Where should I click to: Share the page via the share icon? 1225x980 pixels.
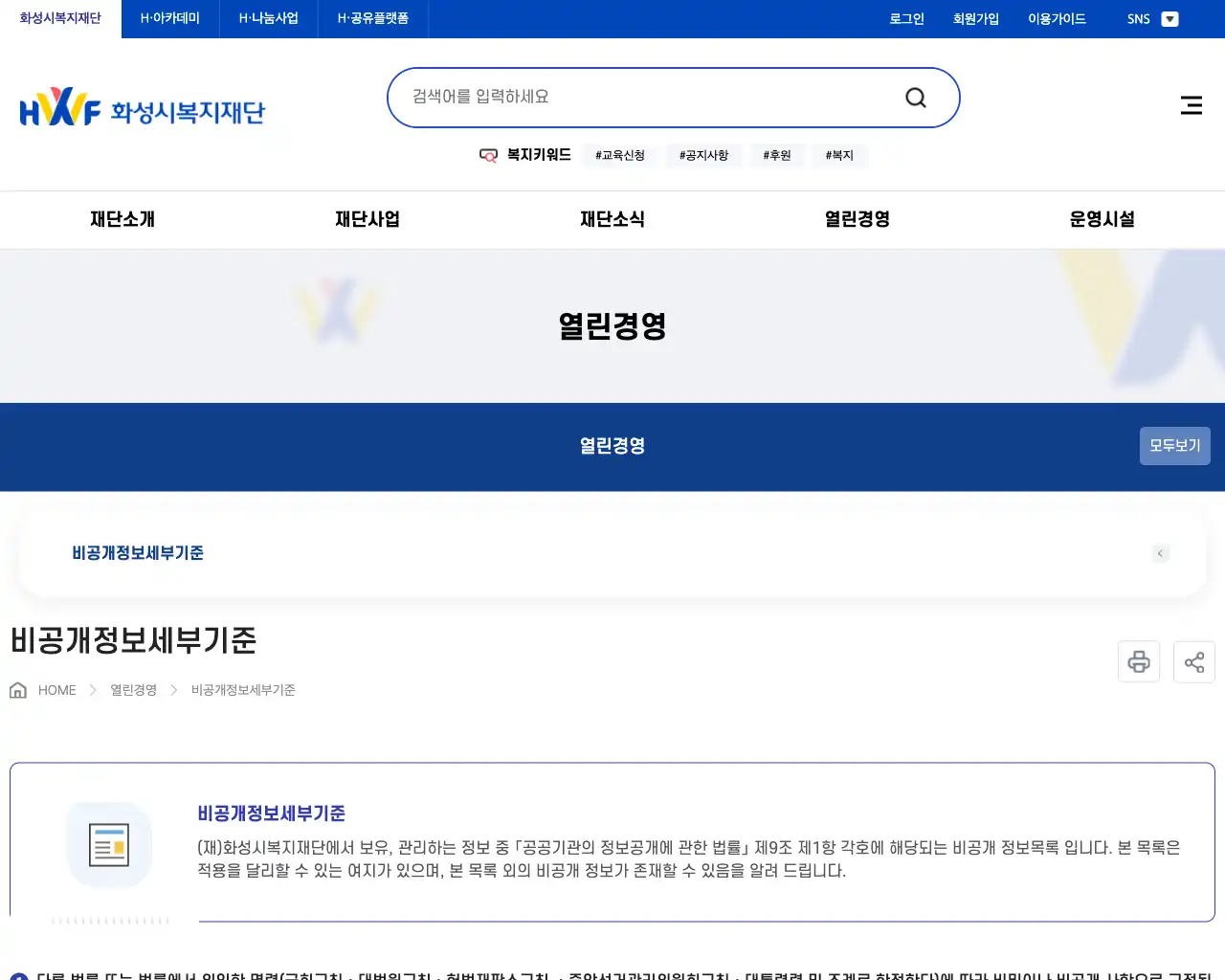point(1193,661)
